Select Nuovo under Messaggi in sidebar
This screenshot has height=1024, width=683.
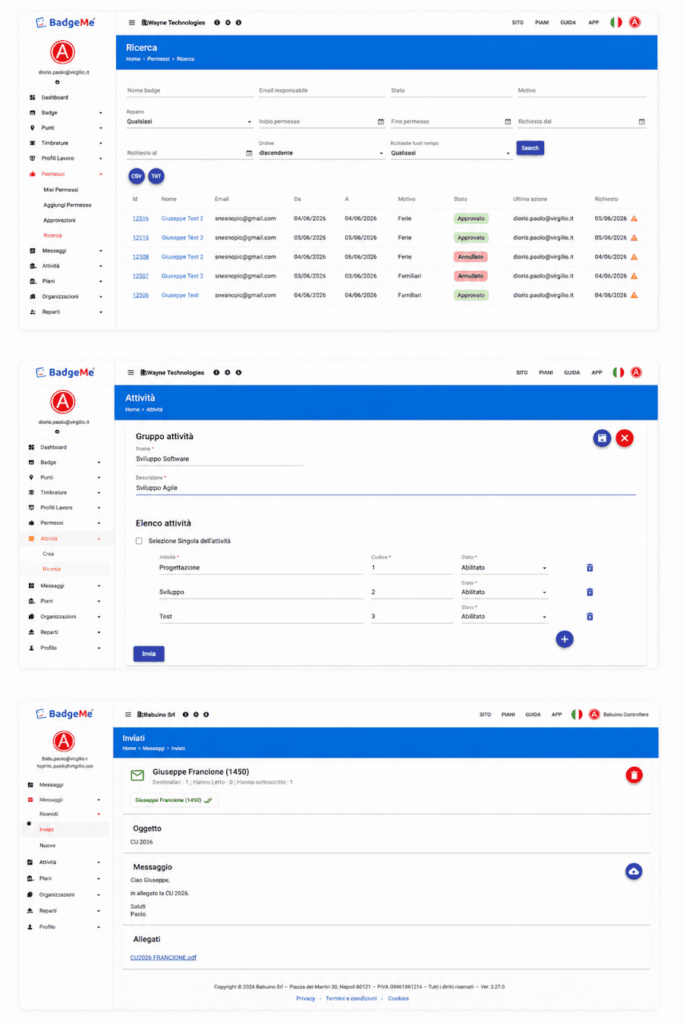coord(47,846)
